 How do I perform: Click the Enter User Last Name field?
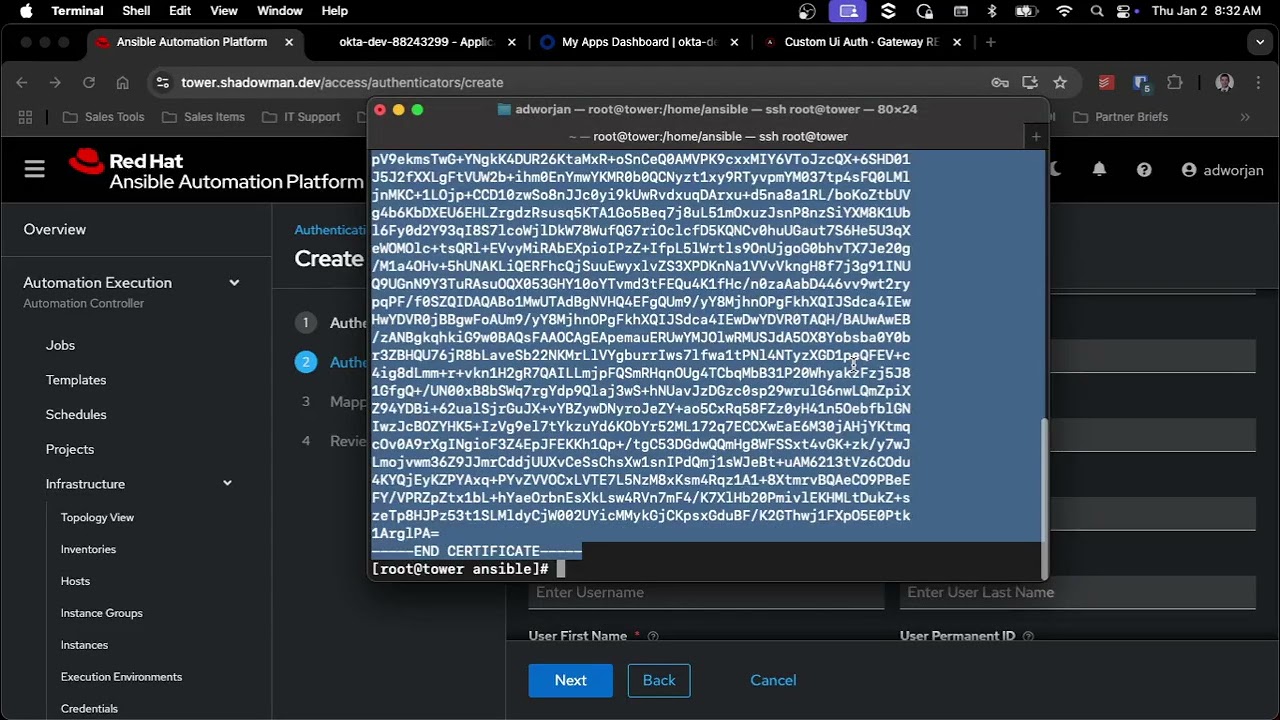coord(1078,592)
